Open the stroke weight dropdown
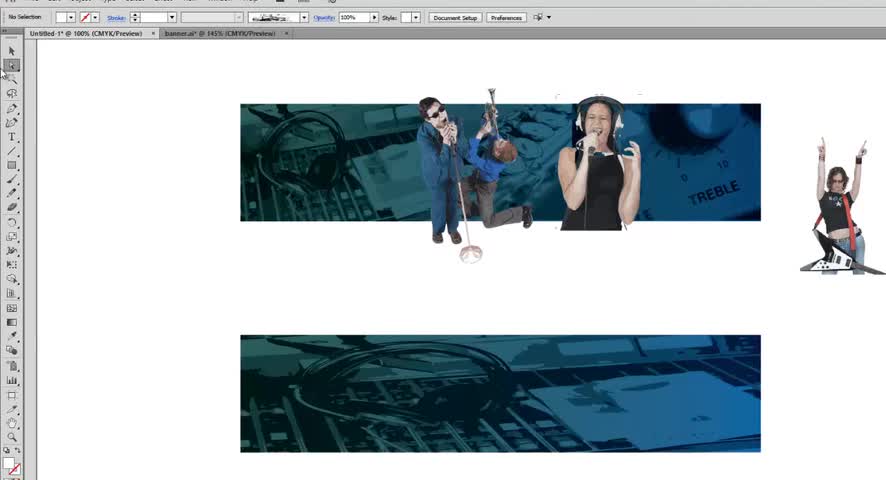The height and width of the screenshot is (480, 886). 172,18
